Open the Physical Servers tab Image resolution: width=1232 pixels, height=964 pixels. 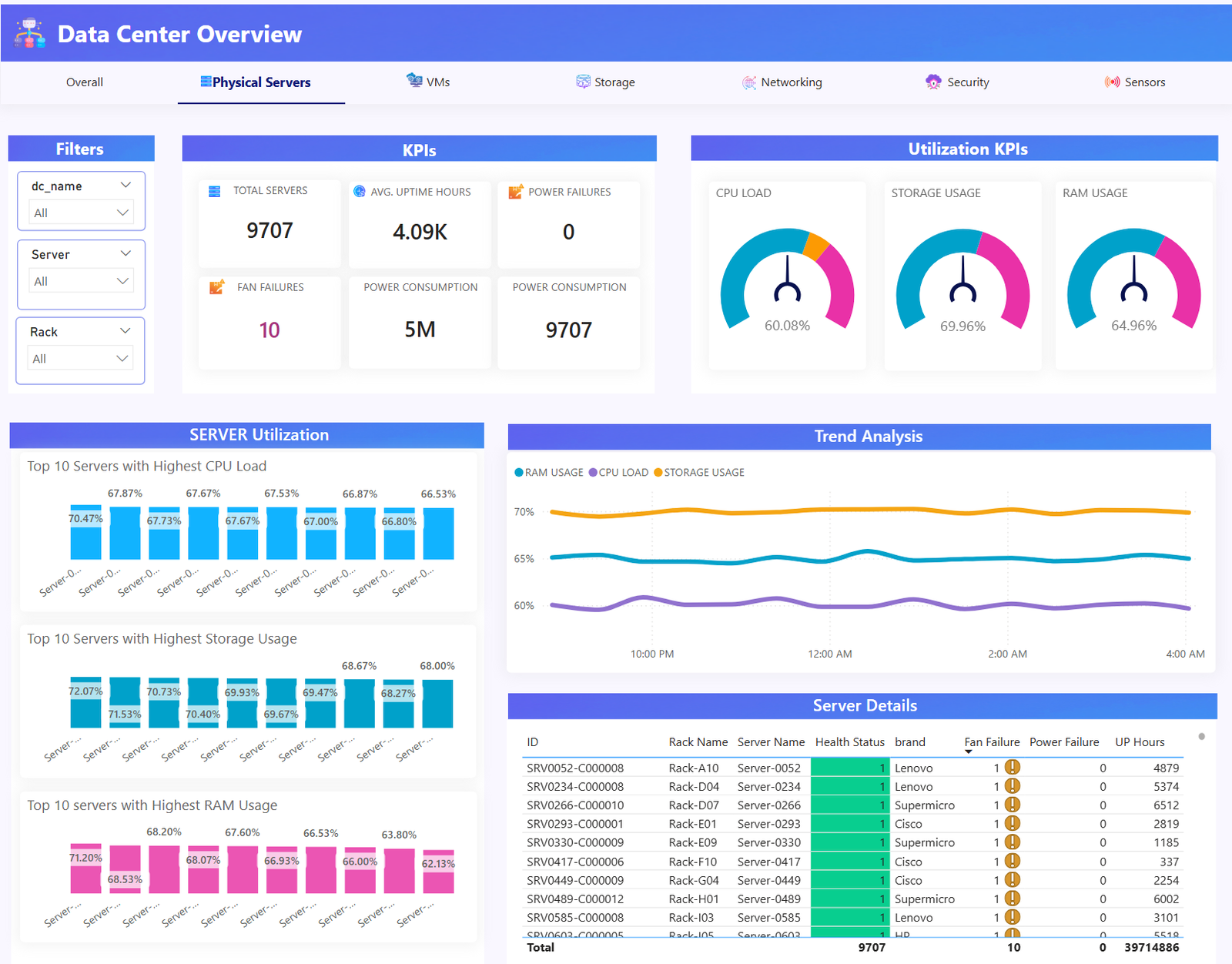[x=262, y=82]
